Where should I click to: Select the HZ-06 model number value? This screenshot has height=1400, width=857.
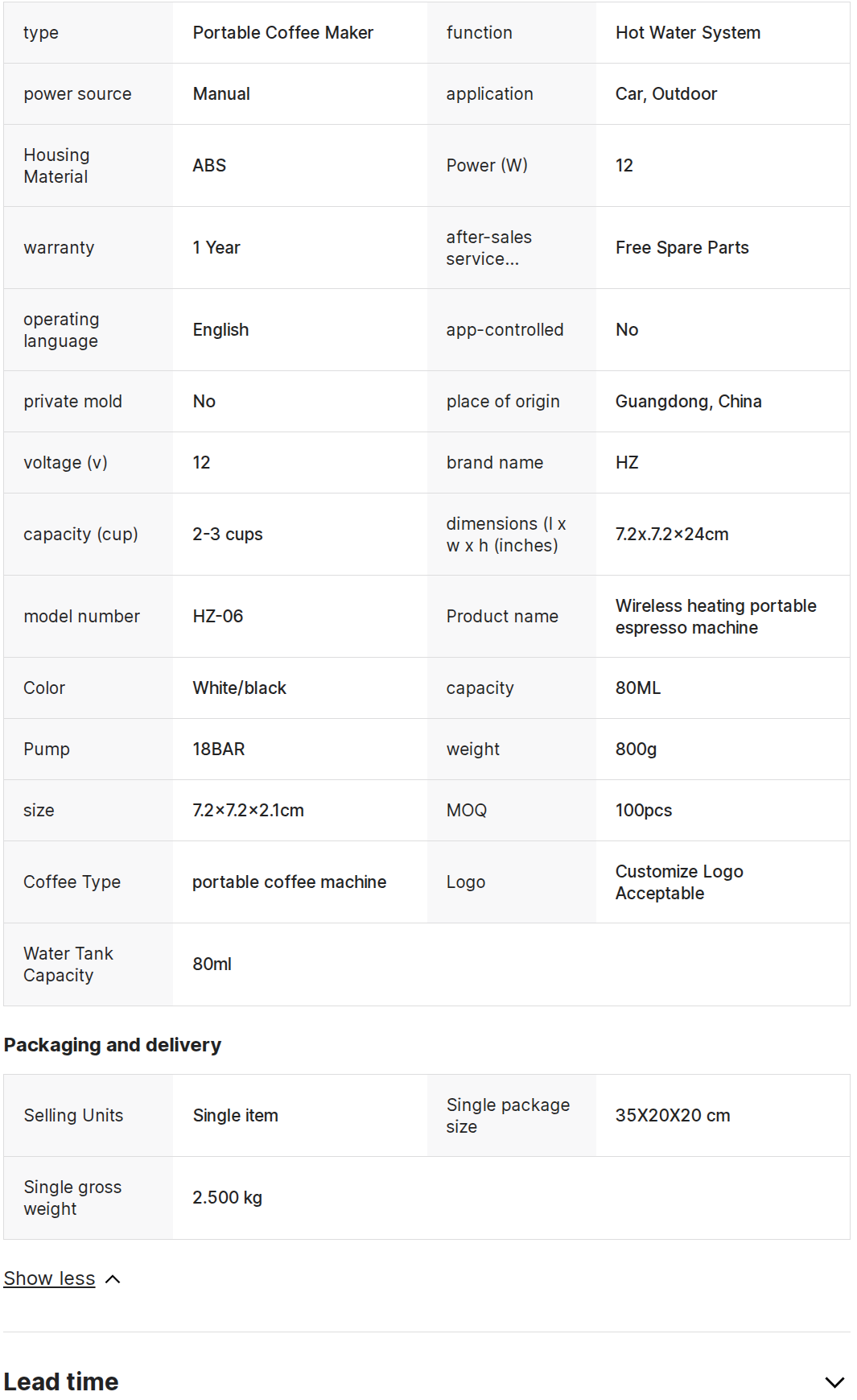click(217, 617)
